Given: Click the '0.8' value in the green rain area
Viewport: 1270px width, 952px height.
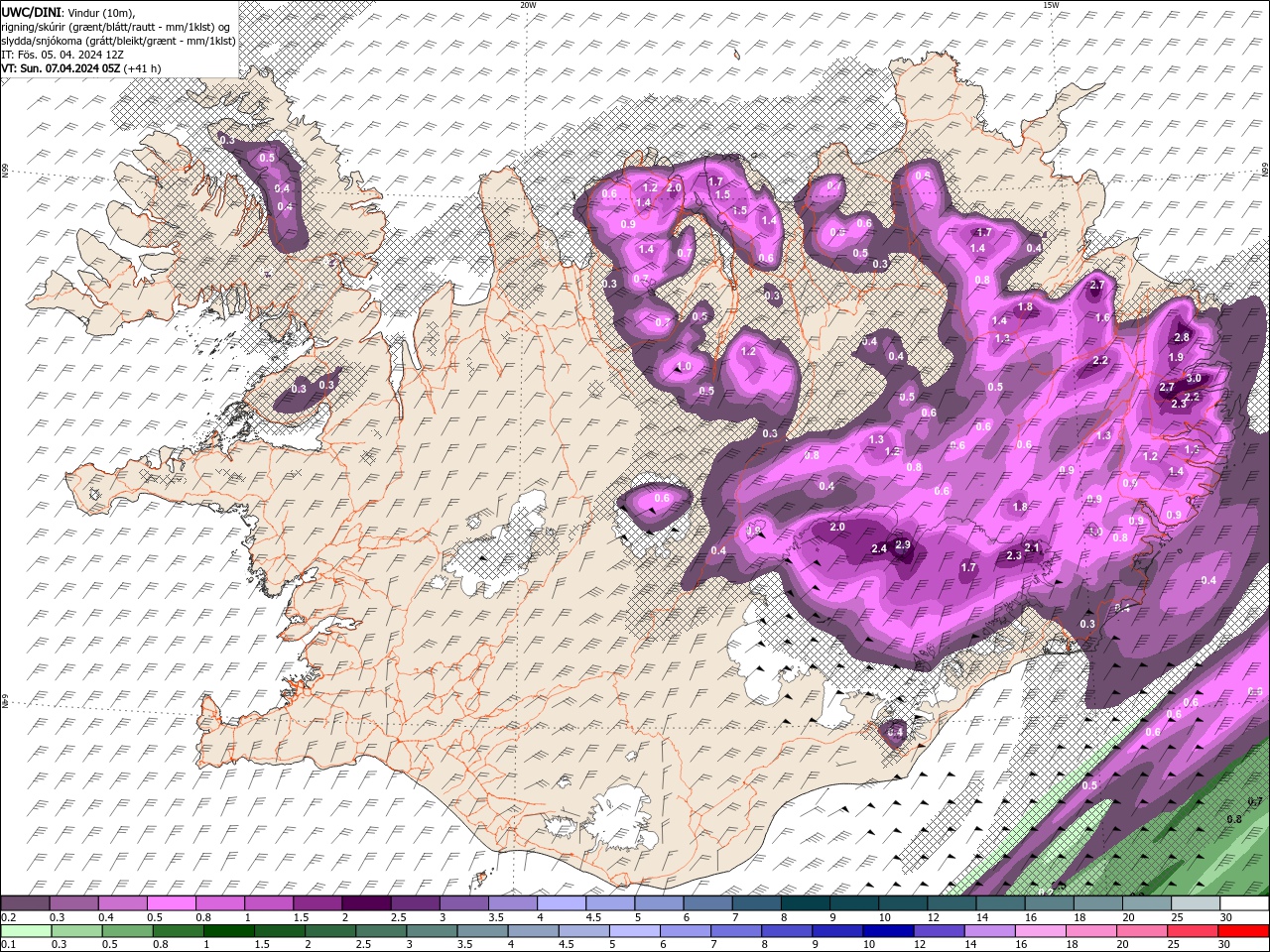Looking at the screenshot, I should (x=1234, y=819).
